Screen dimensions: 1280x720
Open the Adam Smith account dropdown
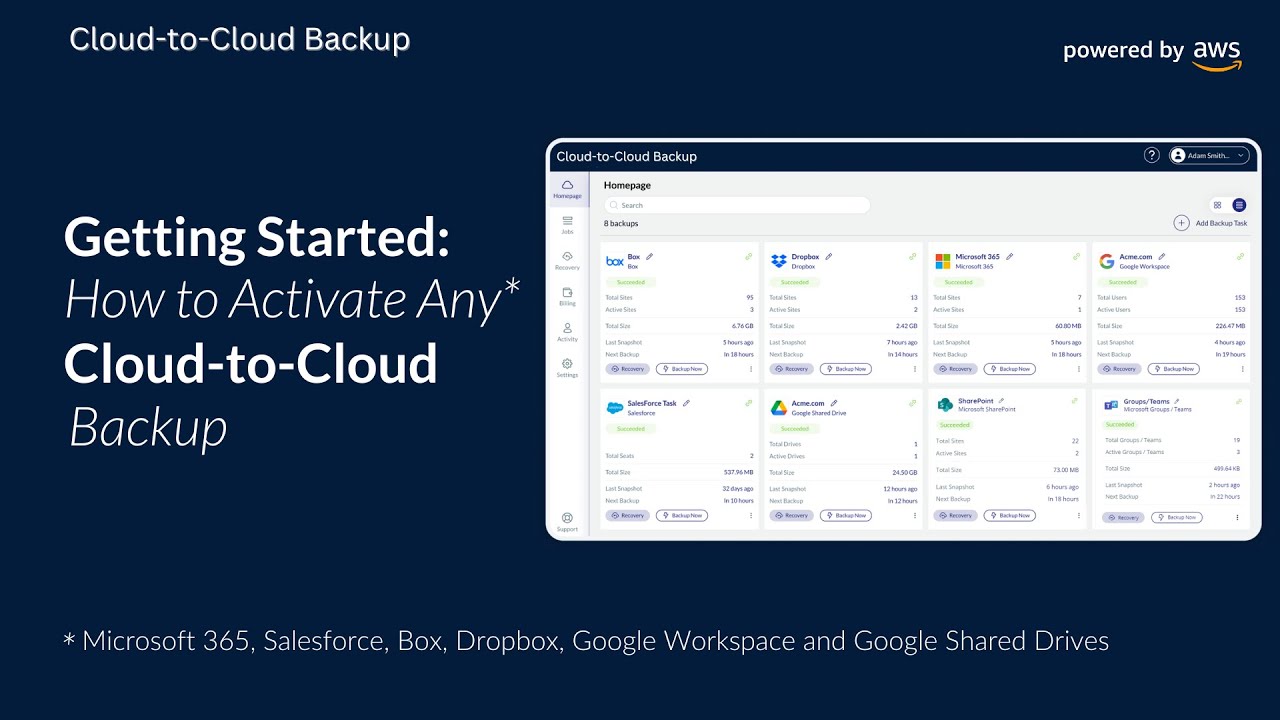1209,155
